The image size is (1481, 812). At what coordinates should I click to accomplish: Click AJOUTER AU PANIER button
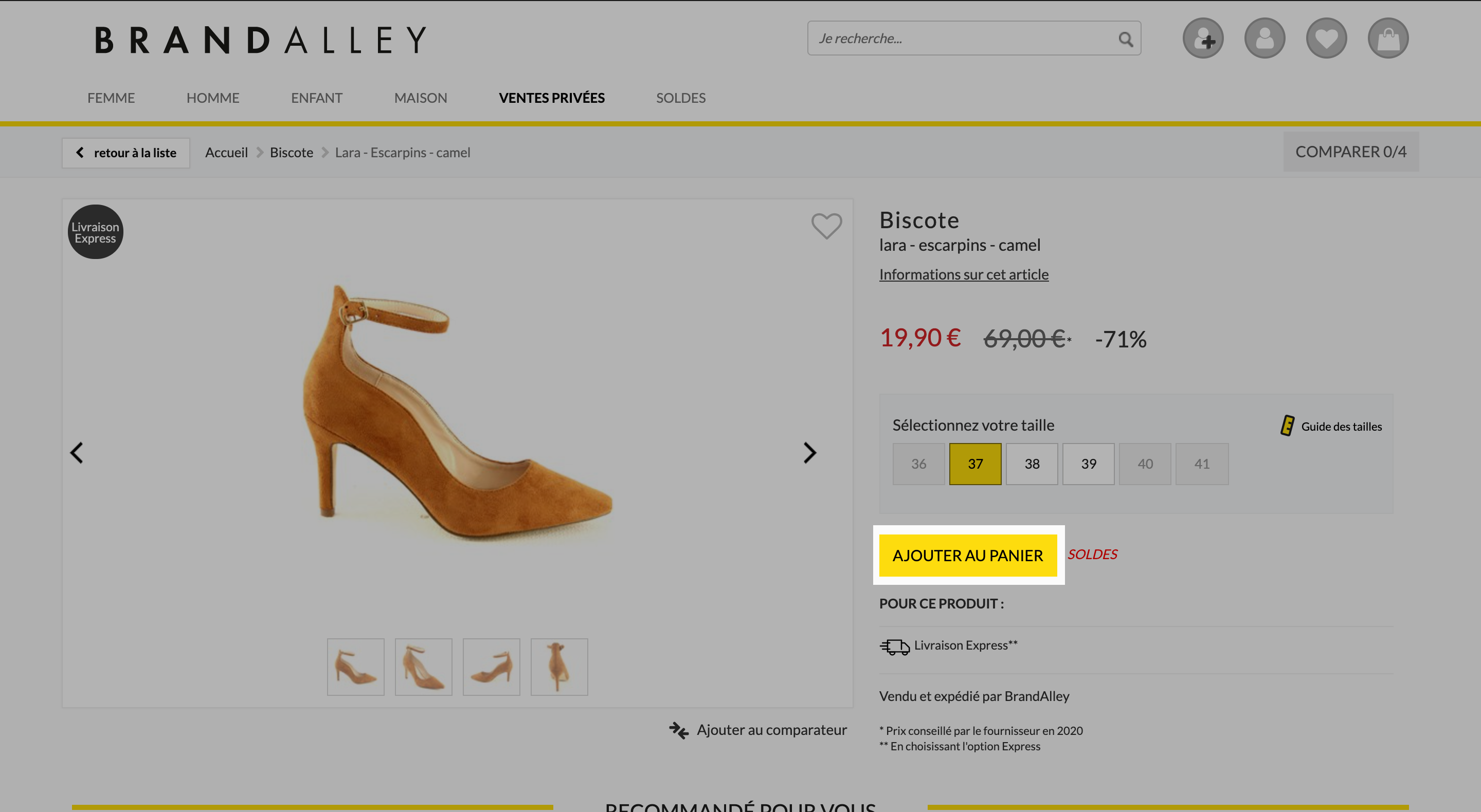click(968, 556)
